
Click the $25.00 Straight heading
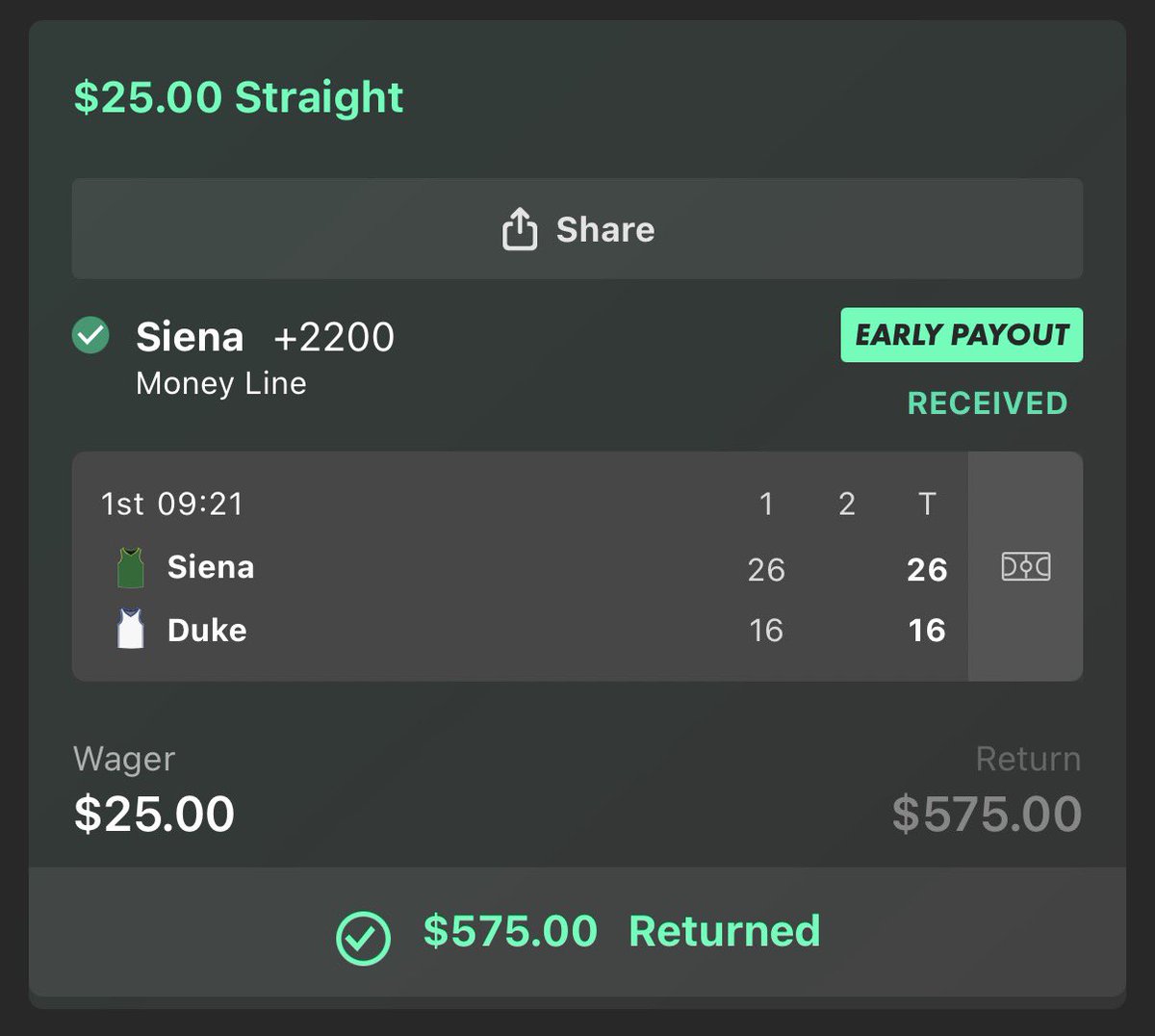(239, 97)
